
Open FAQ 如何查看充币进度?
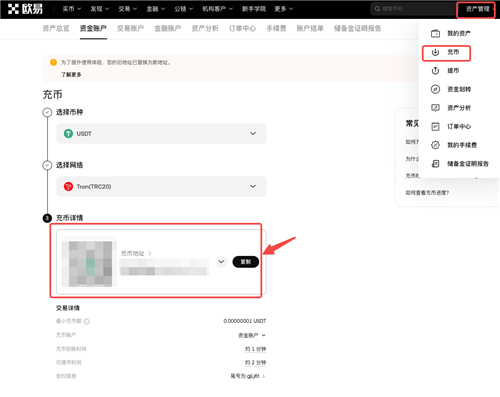[x=427, y=193]
